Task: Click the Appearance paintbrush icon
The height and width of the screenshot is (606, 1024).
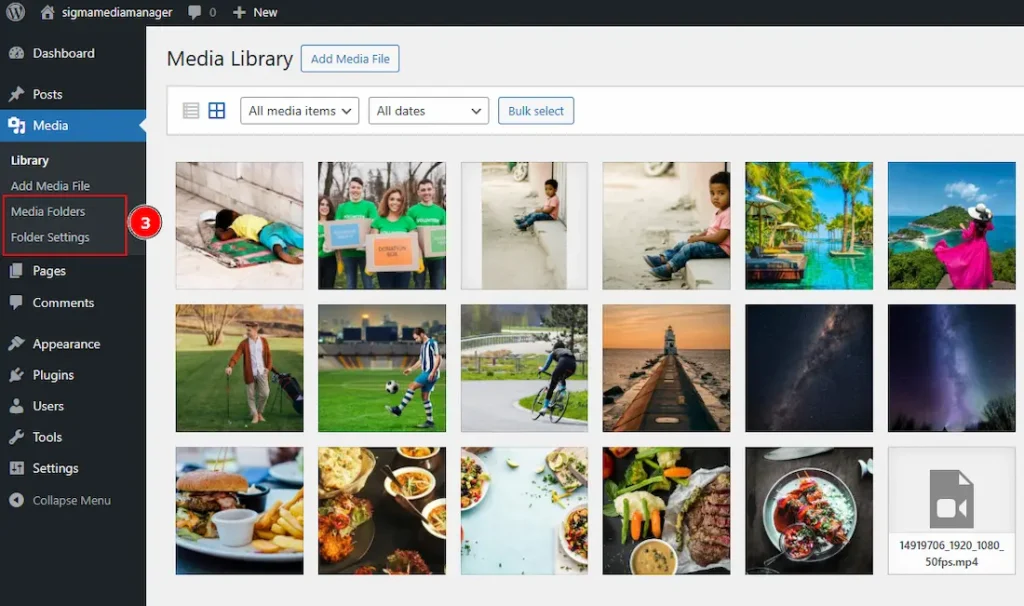Action: pyautogui.click(x=16, y=343)
